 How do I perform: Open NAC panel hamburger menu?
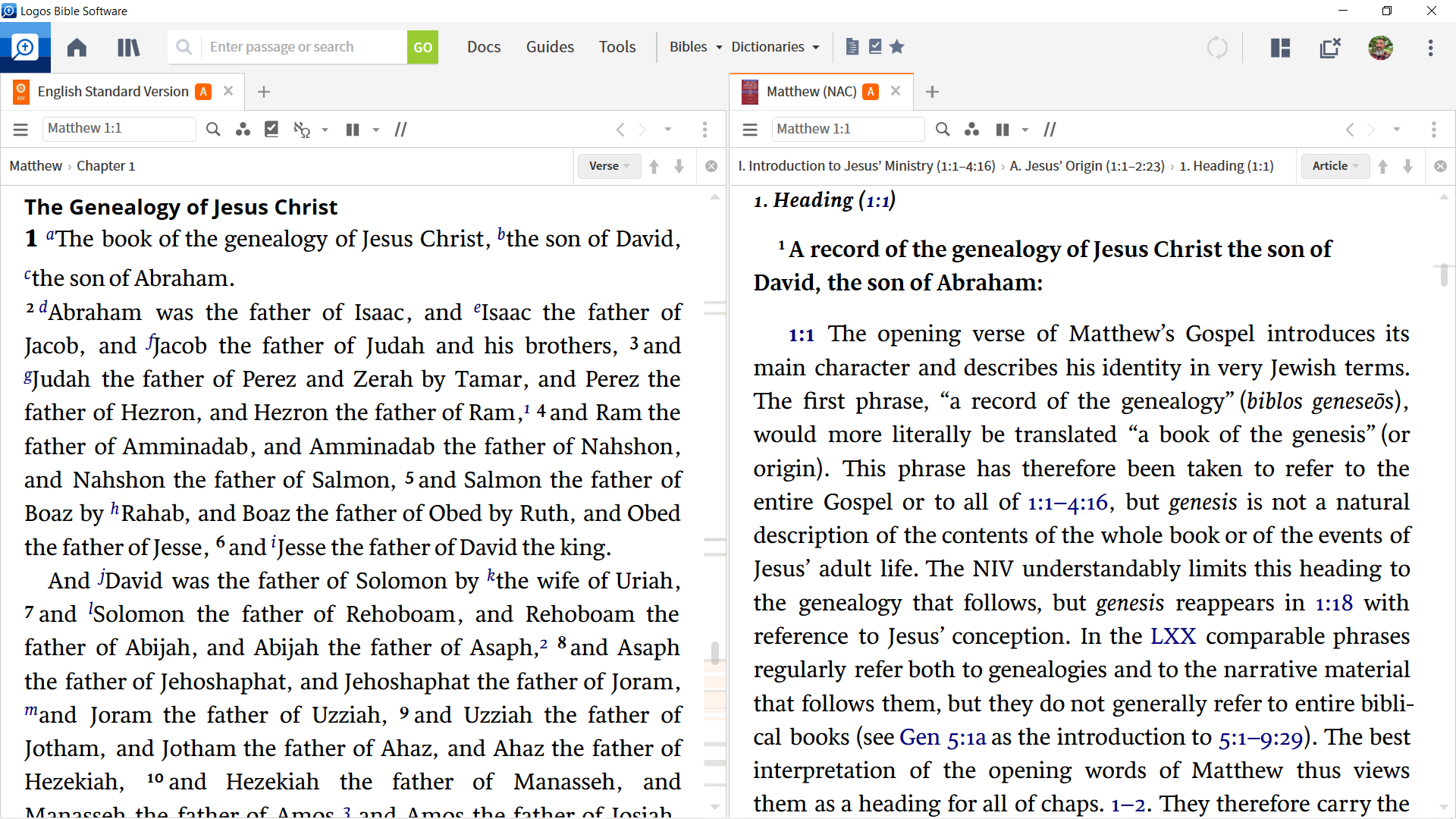[x=750, y=130]
